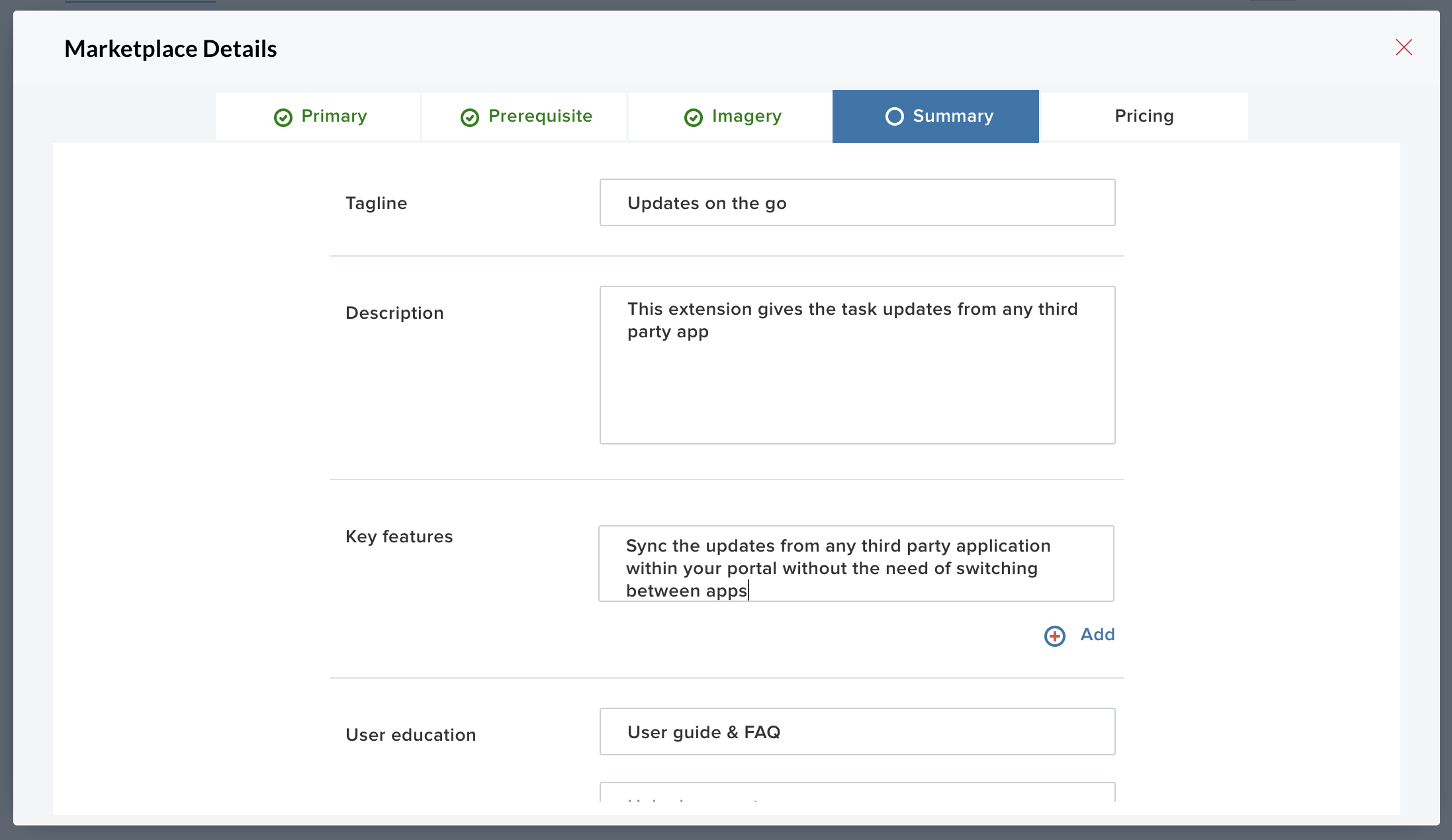Select the Summary tab label
This screenshot has width=1452, height=840.
click(x=953, y=116)
